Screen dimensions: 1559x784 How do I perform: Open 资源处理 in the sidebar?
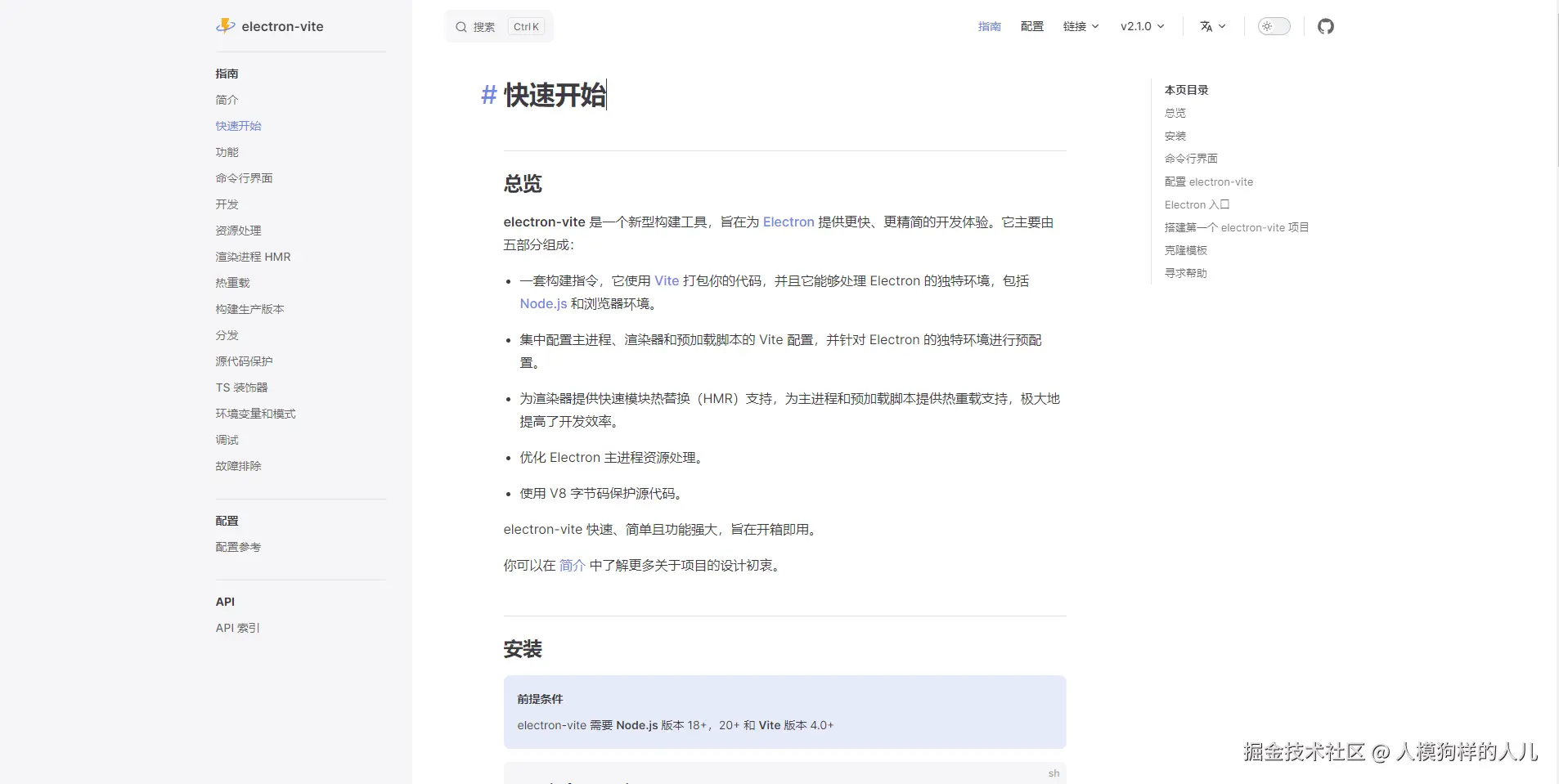[x=239, y=231]
